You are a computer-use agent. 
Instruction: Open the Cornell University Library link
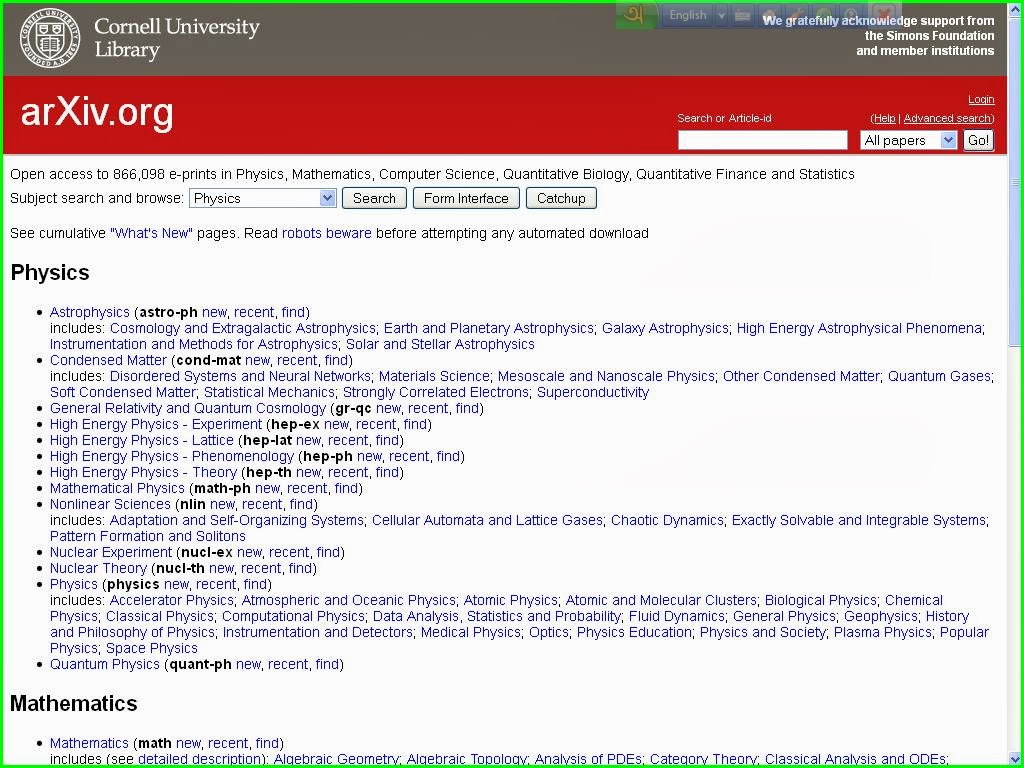tap(176, 38)
